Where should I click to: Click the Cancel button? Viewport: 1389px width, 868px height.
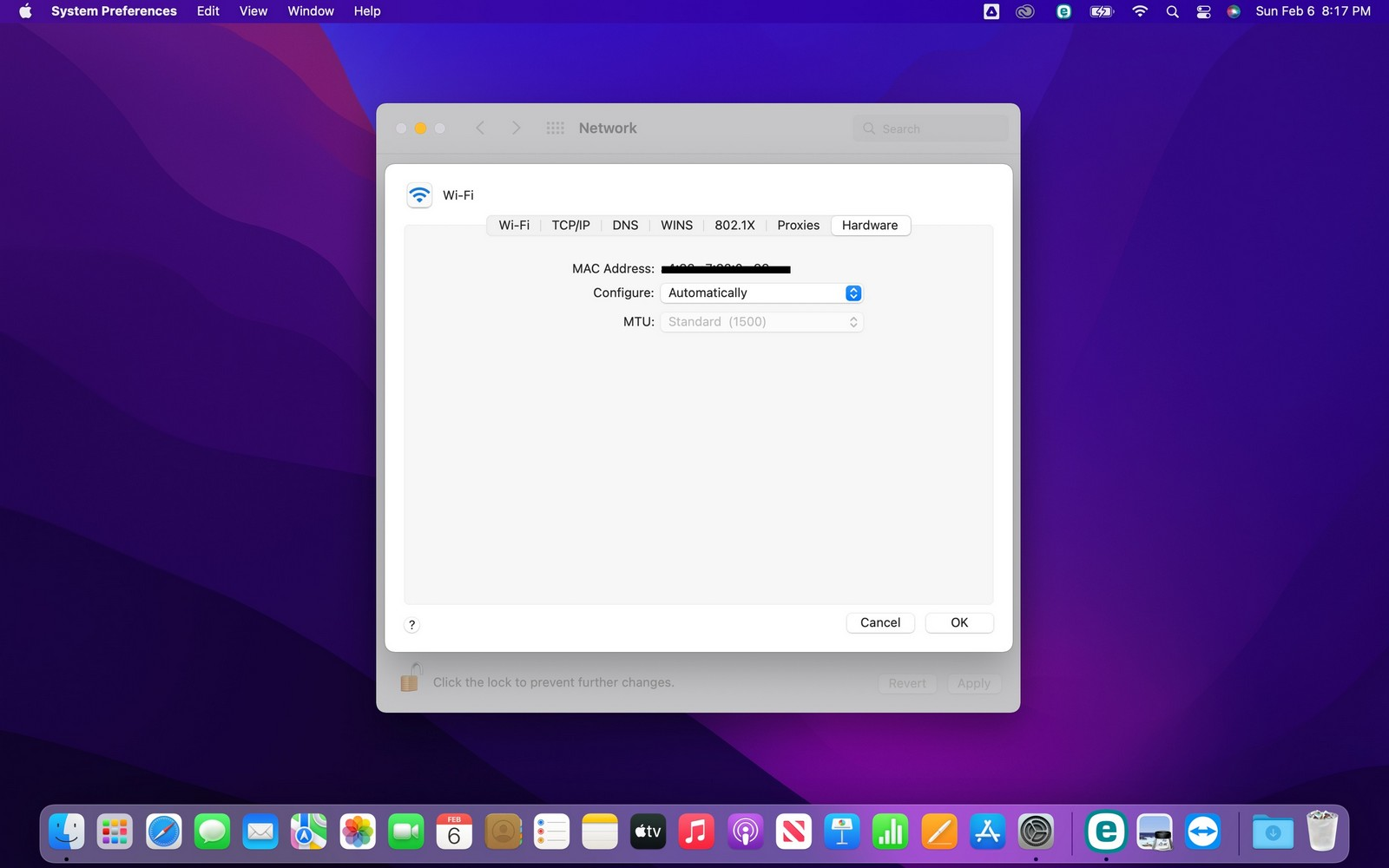880,622
